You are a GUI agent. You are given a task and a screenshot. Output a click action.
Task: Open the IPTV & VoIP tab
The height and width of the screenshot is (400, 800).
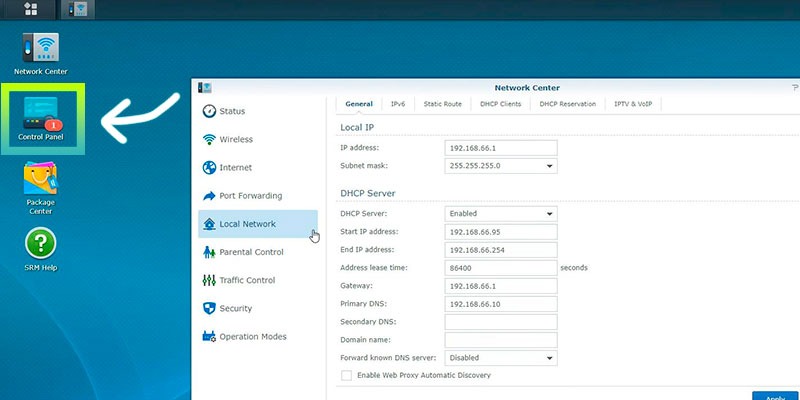coord(633,104)
